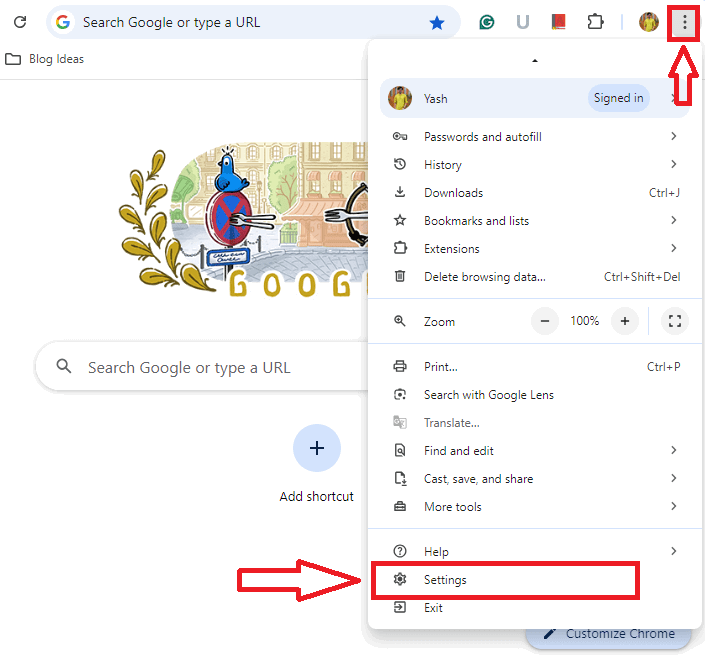
Task: Expand the Bookmarks and lists chevron
Action: 674,220
